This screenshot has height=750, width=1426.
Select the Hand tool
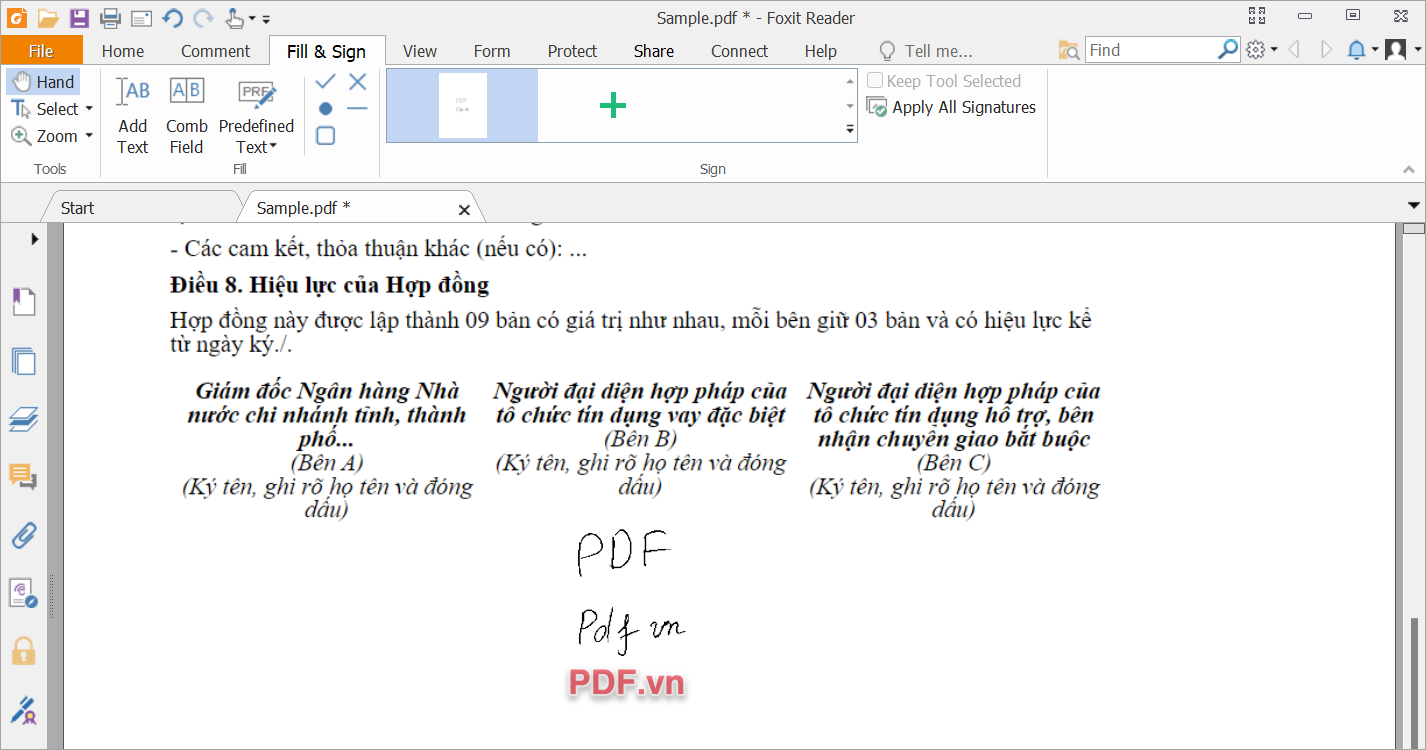pyautogui.click(x=43, y=82)
